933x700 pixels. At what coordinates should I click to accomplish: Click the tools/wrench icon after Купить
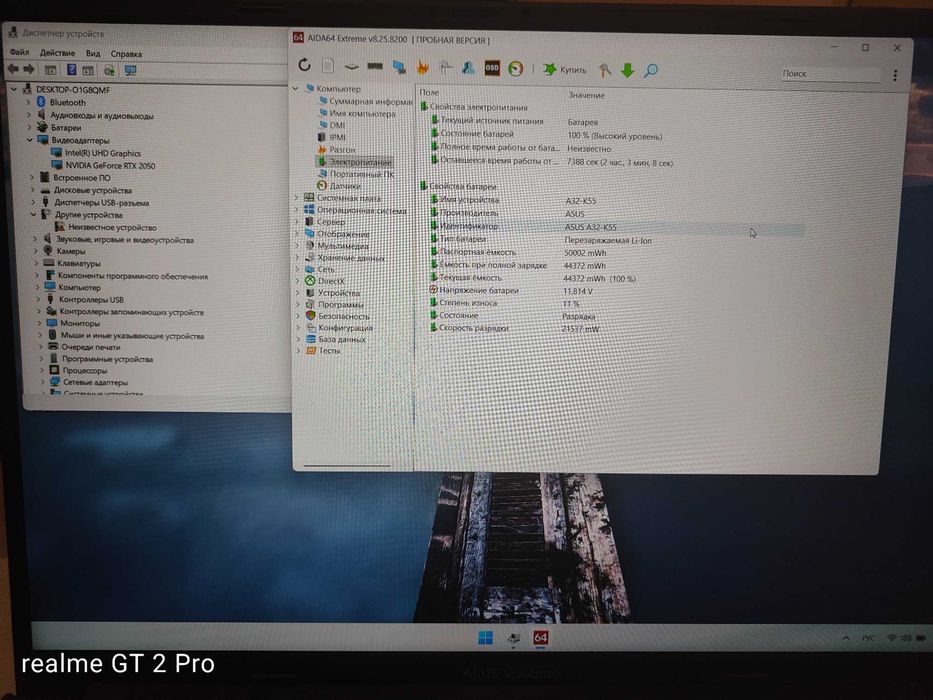pyautogui.click(x=605, y=70)
